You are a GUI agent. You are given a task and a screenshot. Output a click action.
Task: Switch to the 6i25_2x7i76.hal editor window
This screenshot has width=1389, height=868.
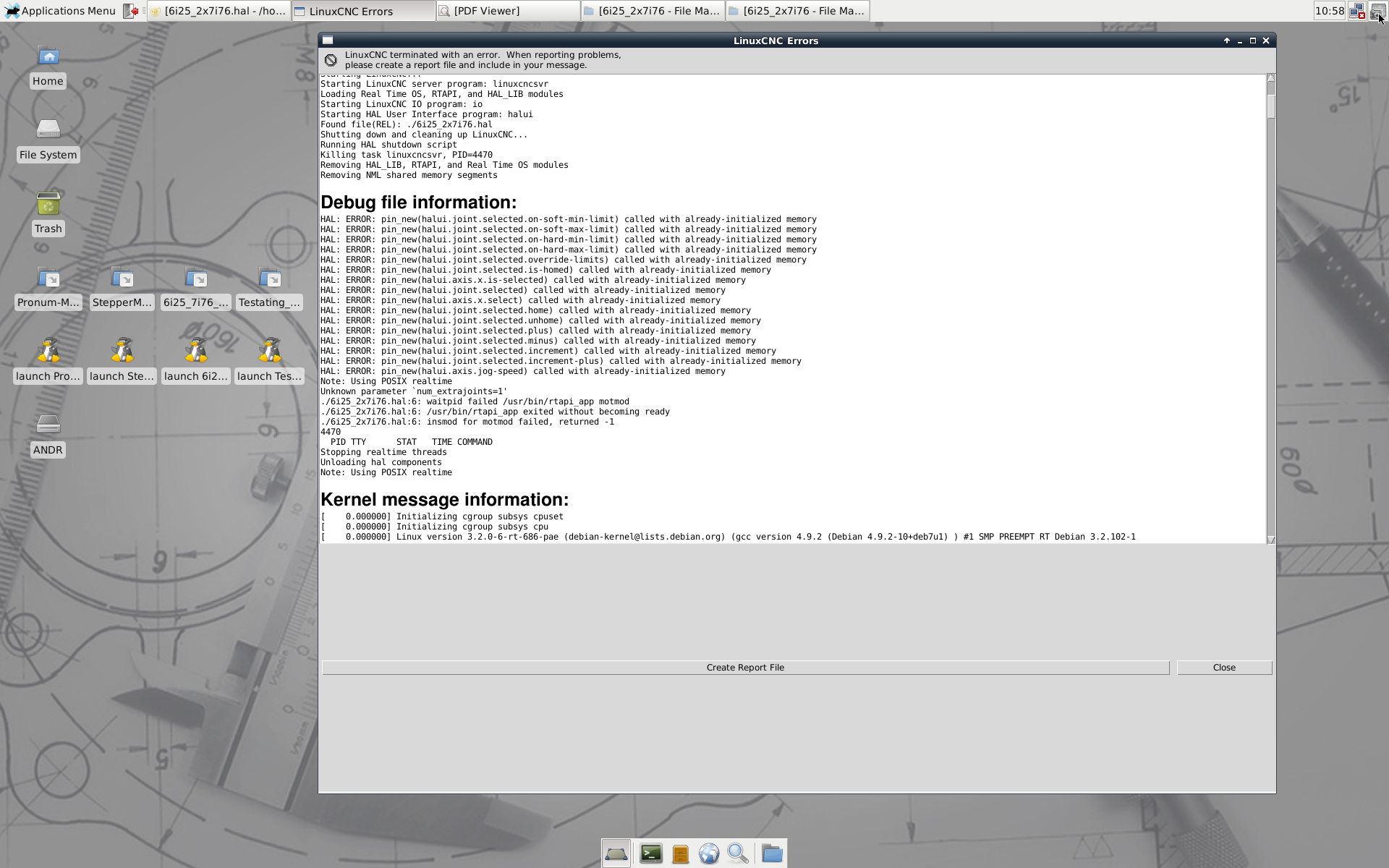click(x=218, y=11)
